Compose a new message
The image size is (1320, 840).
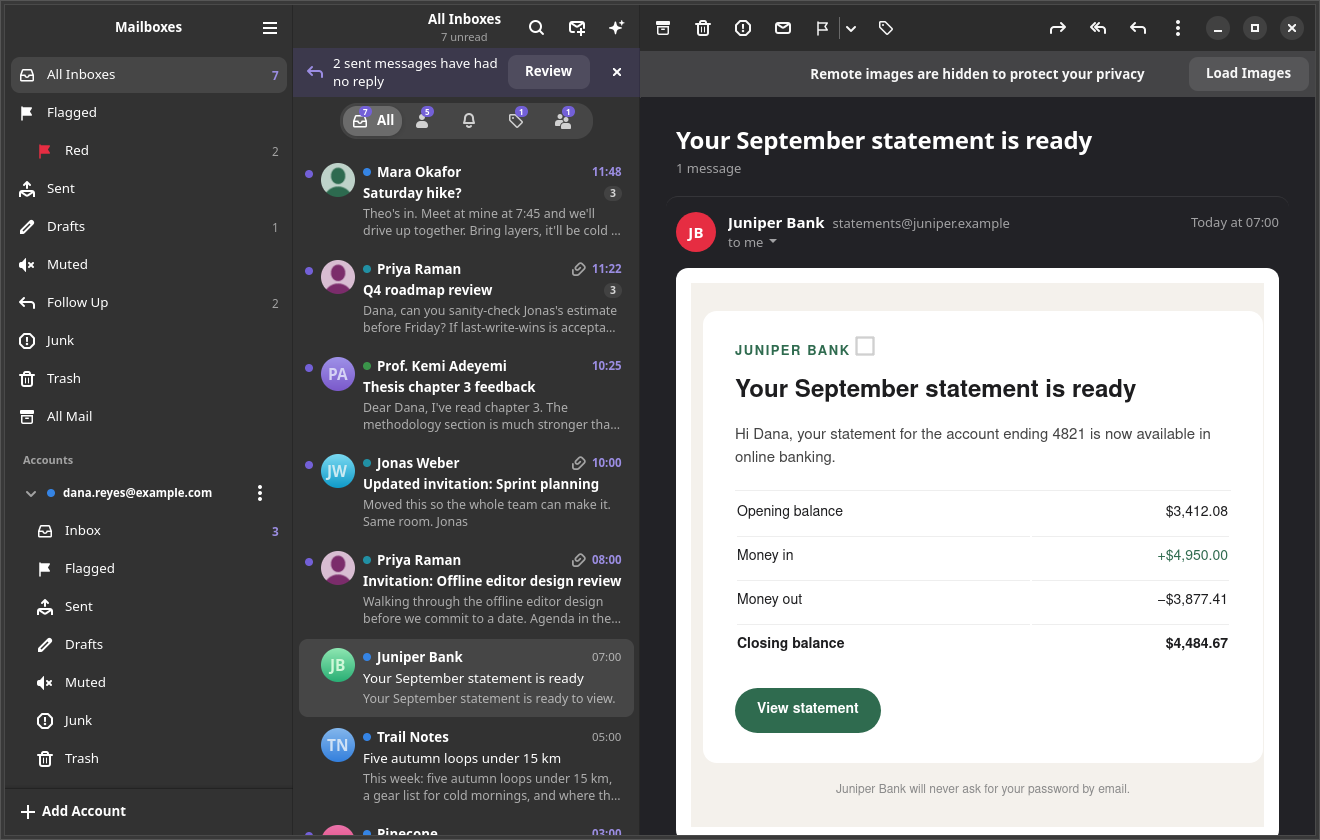[577, 28]
